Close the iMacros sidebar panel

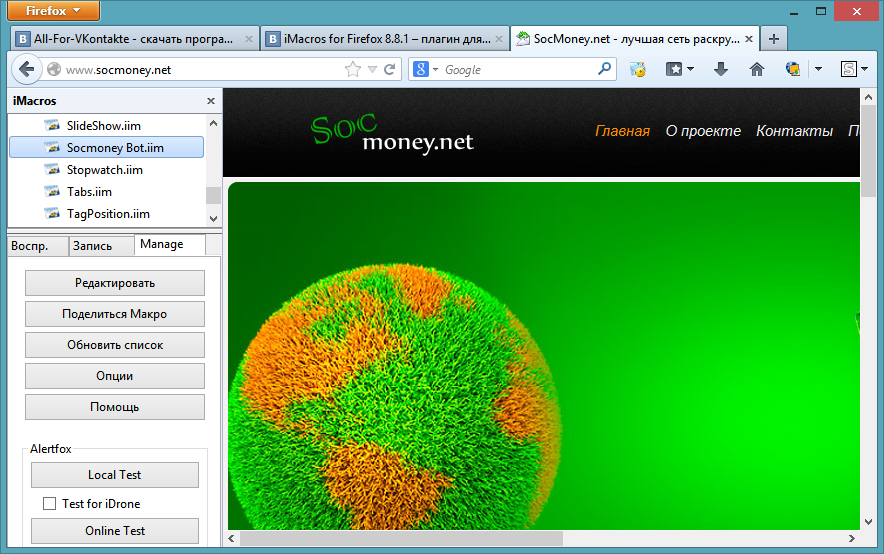tap(211, 101)
